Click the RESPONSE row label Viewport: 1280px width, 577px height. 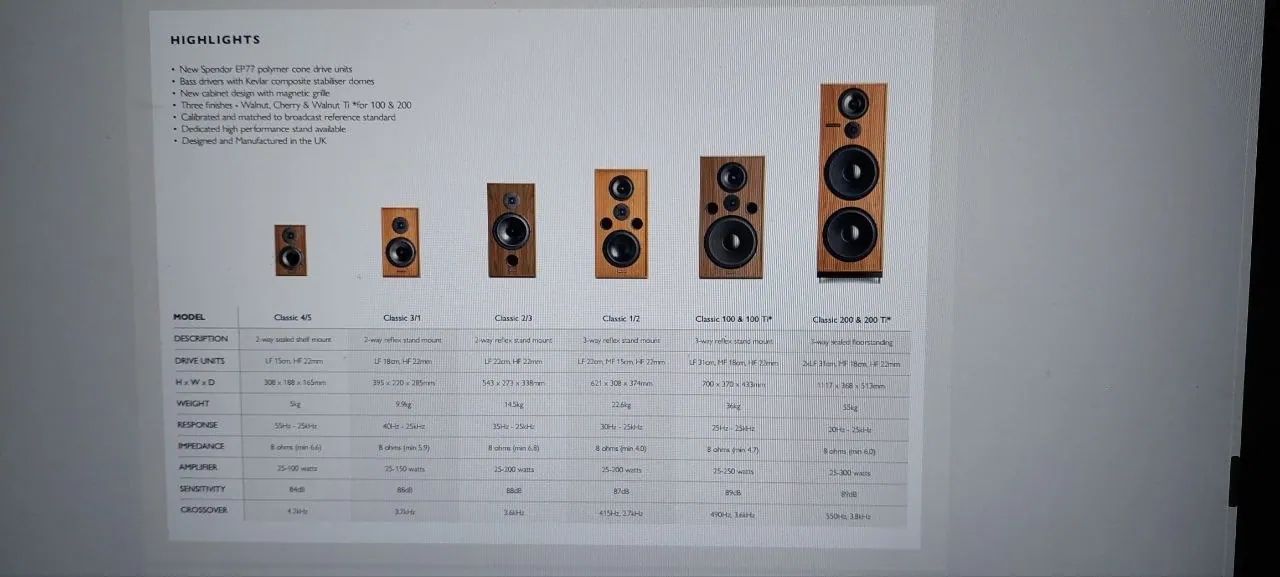coord(195,424)
